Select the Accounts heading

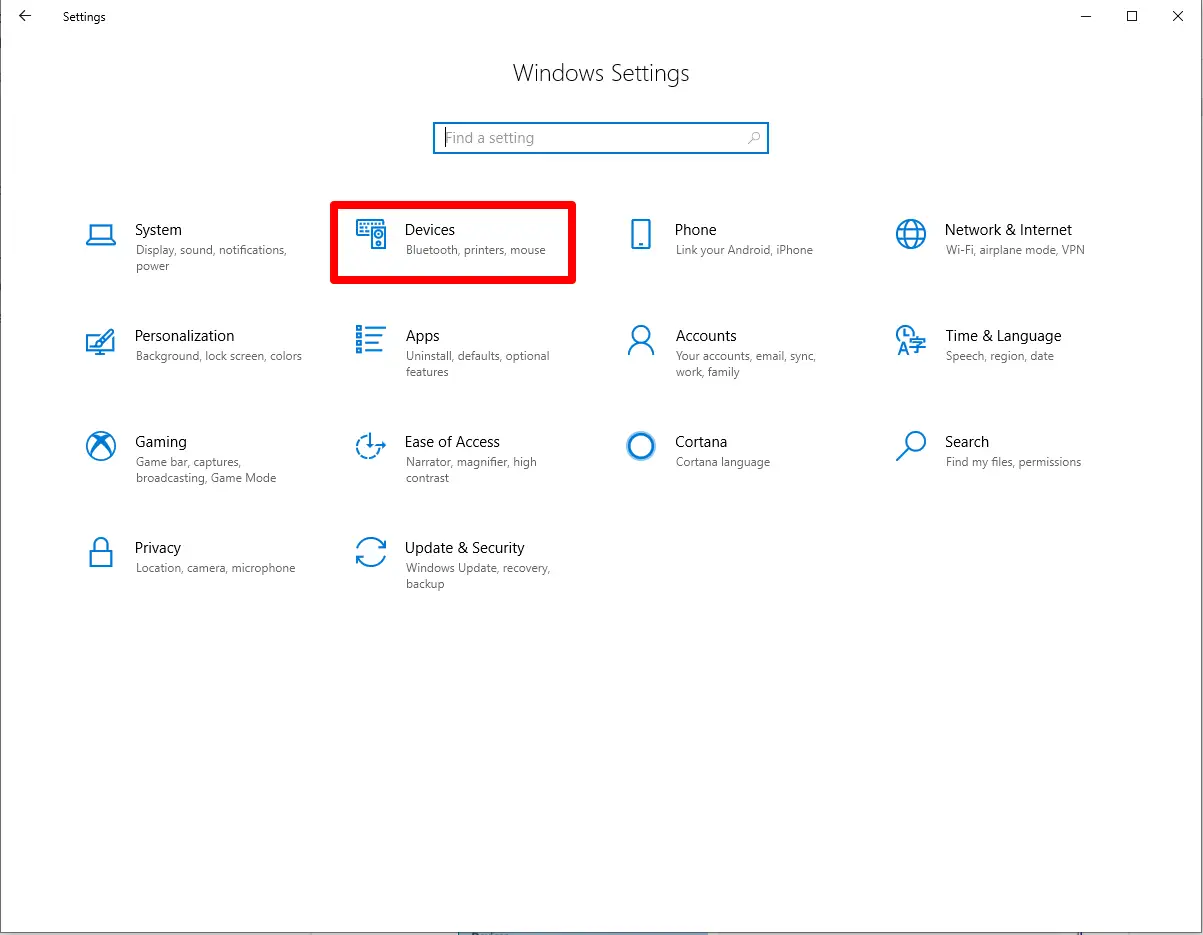[x=706, y=336]
